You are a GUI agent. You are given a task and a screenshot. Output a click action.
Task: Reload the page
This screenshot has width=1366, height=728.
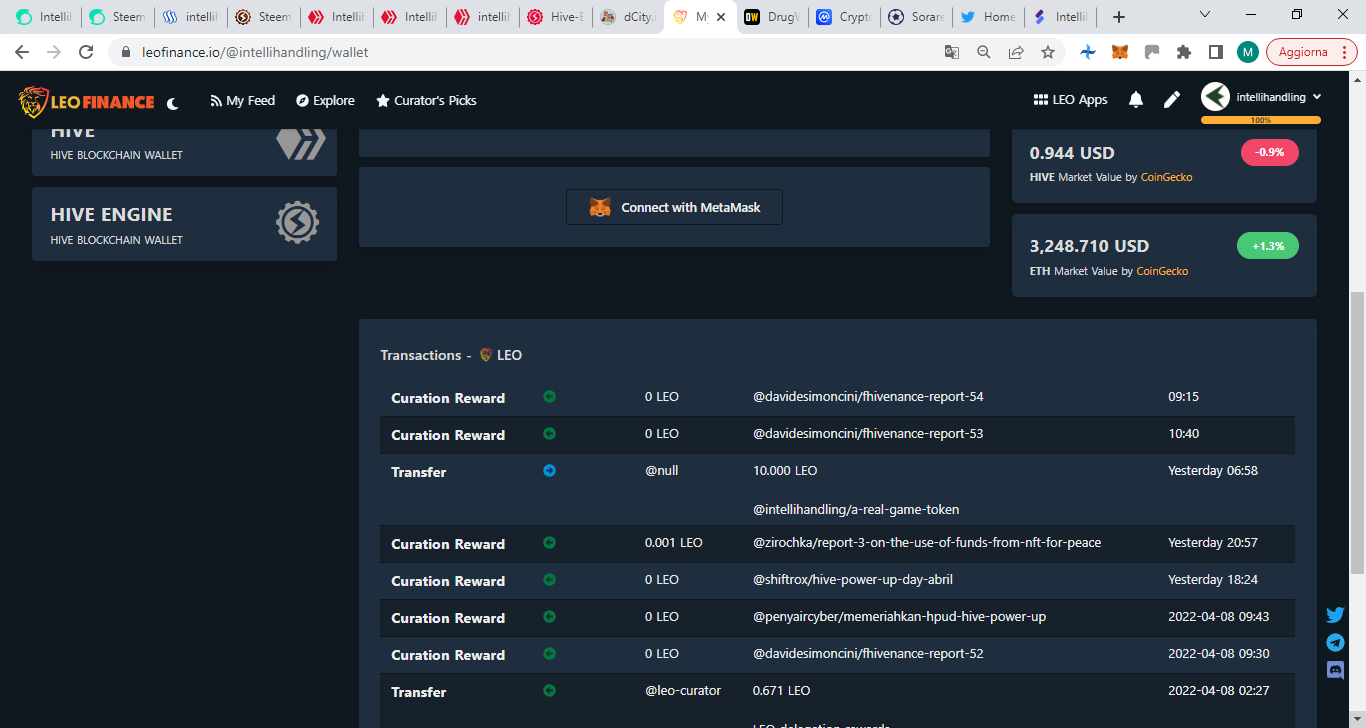(x=86, y=52)
